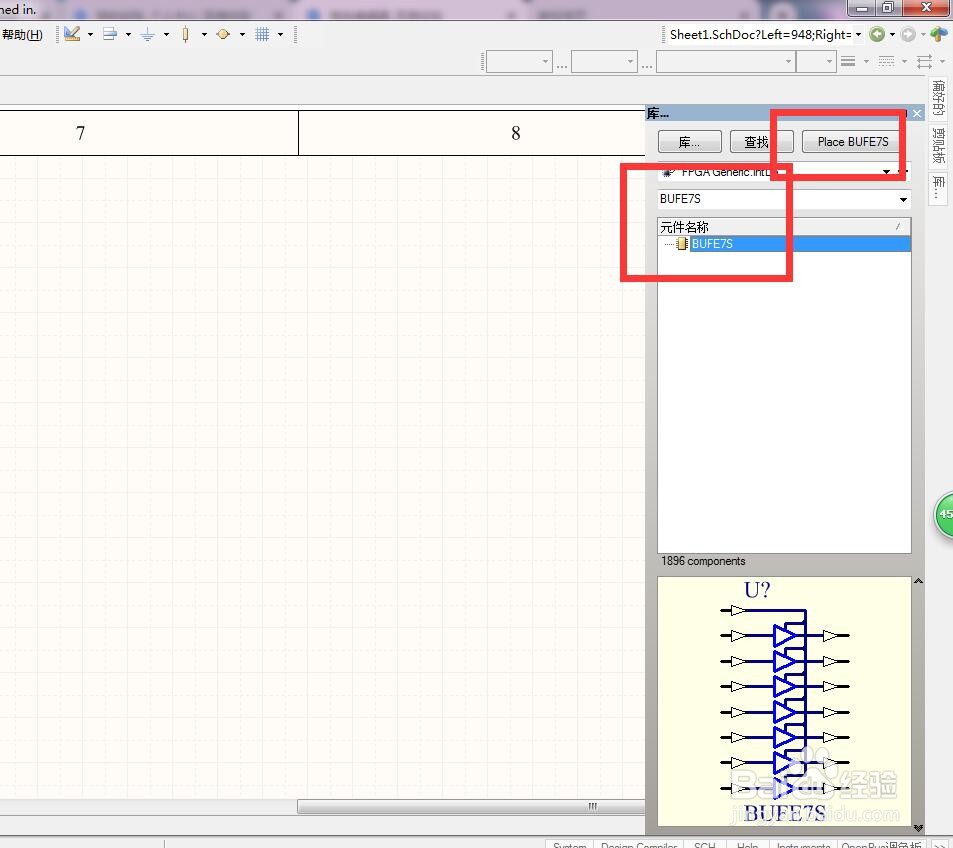The width and height of the screenshot is (953, 848).
Task: Expand the alignment tools dropdown arrow
Action: point(128,35)
